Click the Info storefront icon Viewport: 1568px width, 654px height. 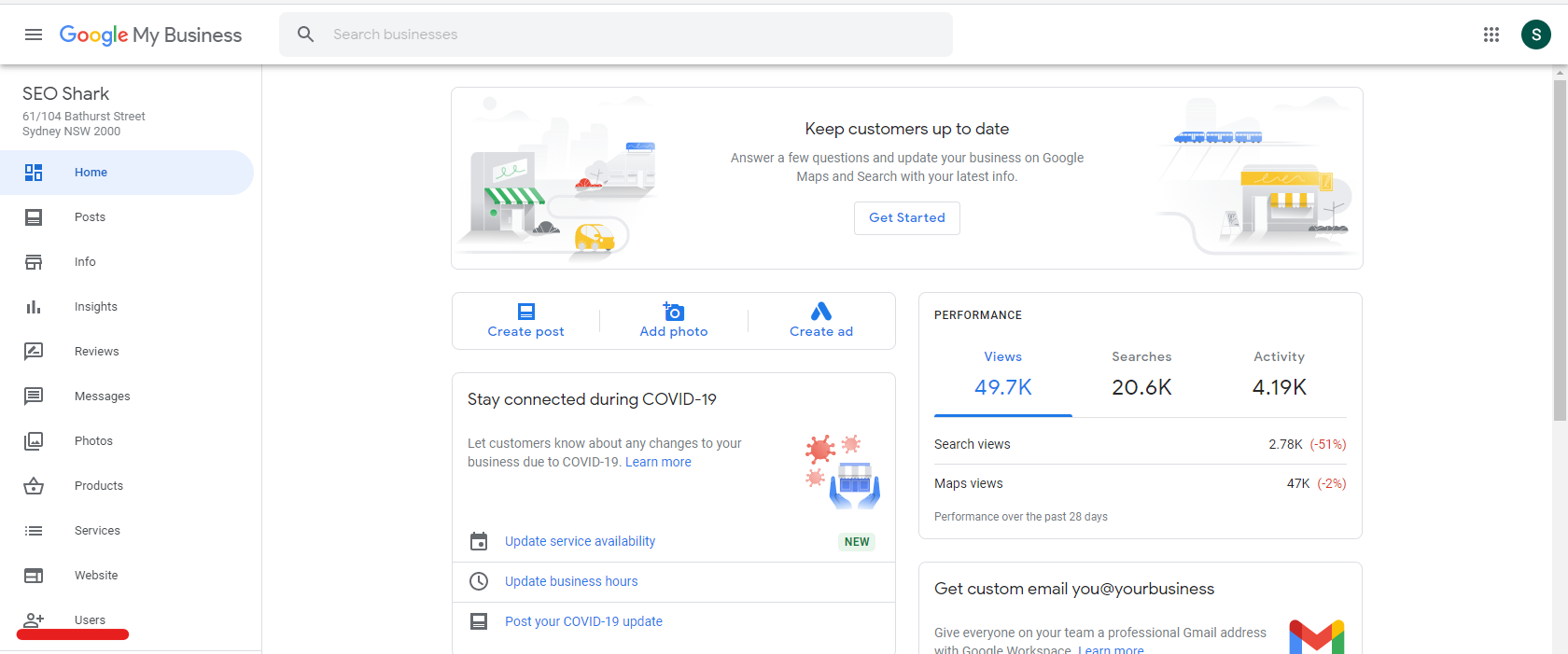[x=34, y=262]
